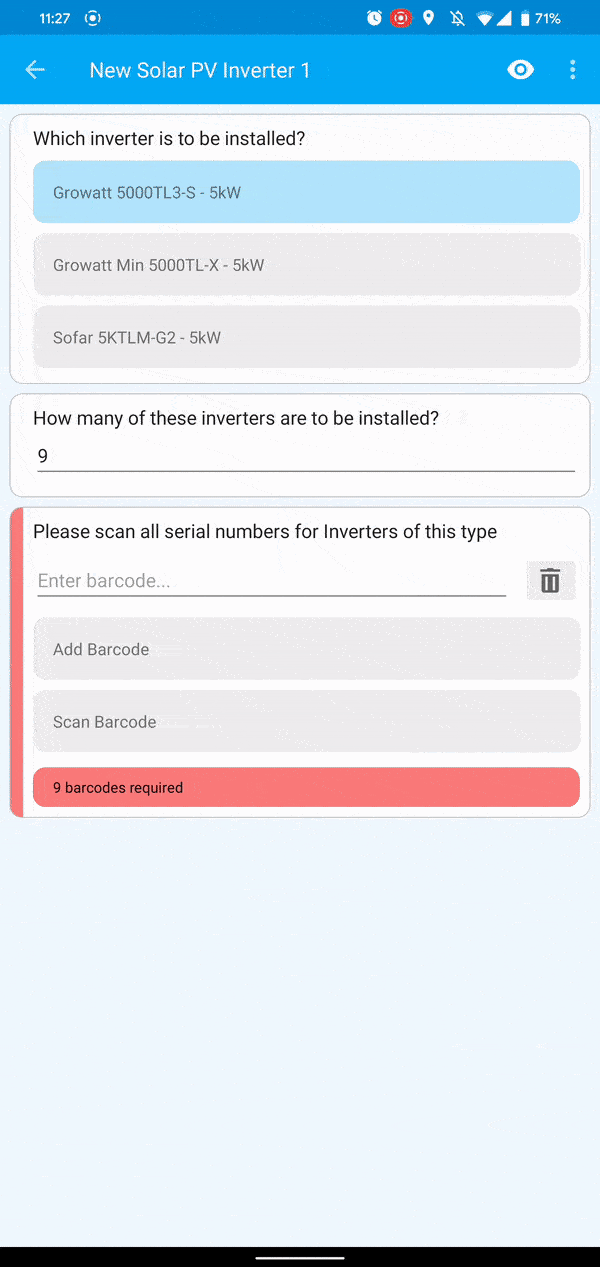Tap the battery 71% indicator
Image resolution: width=600 pixels, height=1267 pixels.
click(540, 18)
